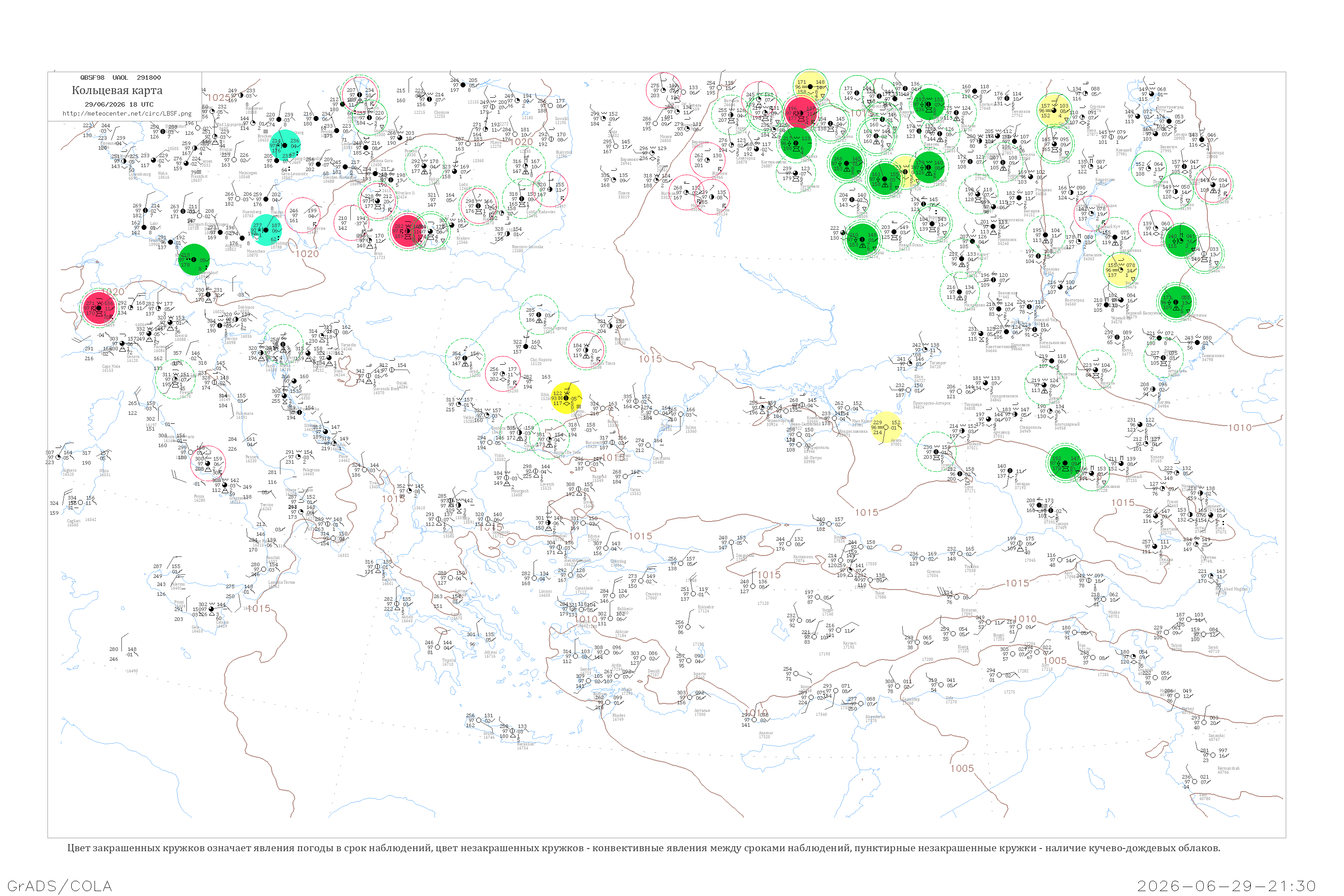Click the "Владиславовка" station label
1344x896 pixels.
[853, 431]
